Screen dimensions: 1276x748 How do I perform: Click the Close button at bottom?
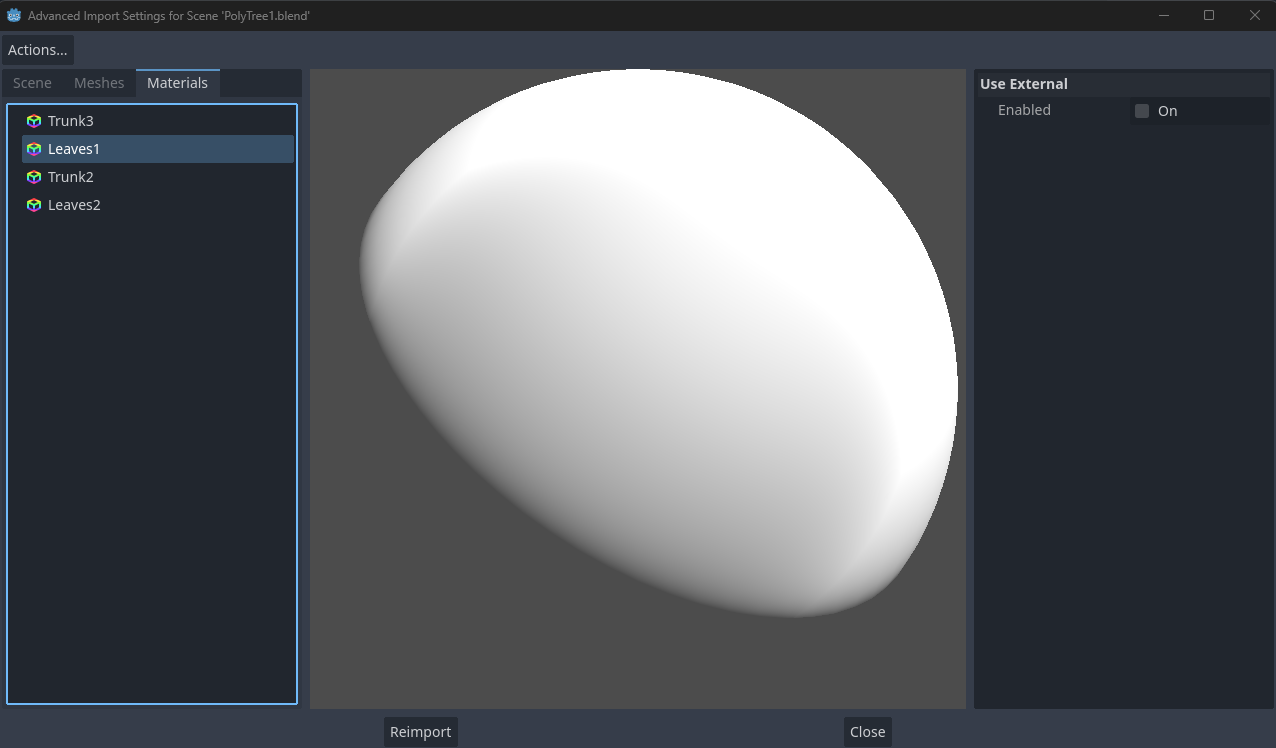coord(867,732)
